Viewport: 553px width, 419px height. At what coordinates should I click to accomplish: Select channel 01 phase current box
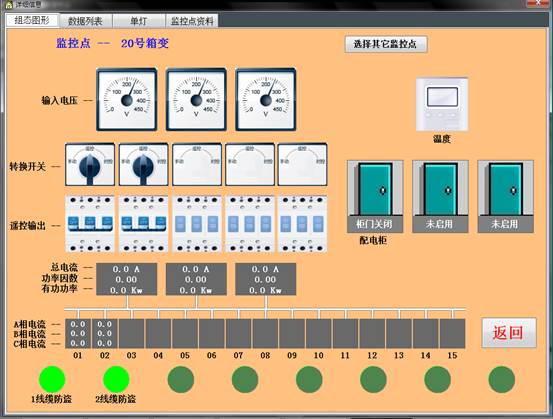(78, 334)
